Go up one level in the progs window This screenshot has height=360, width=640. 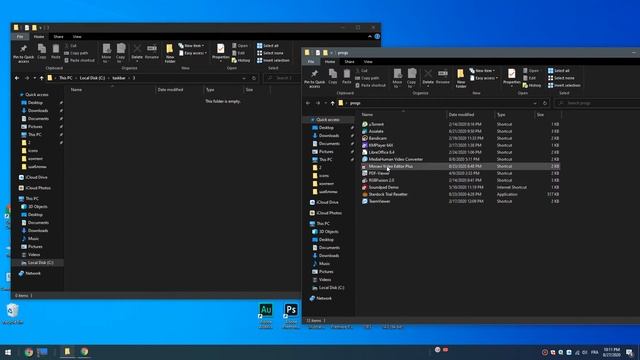(332, 103)
